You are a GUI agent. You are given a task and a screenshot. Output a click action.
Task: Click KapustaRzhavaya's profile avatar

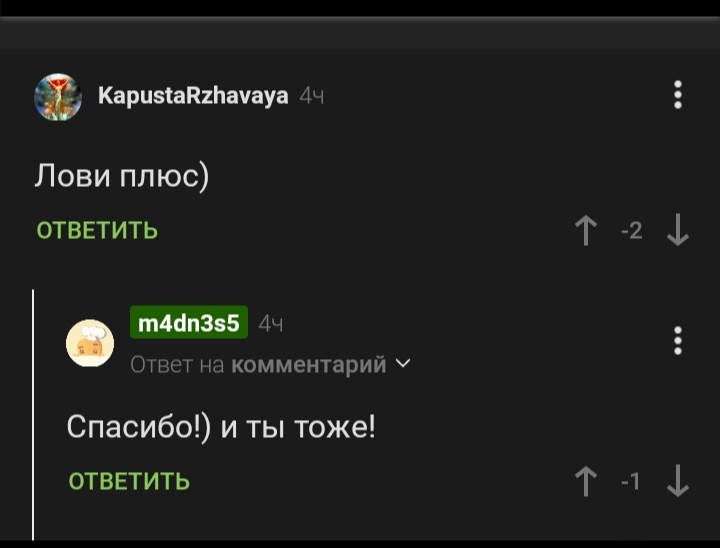[58, 97]
